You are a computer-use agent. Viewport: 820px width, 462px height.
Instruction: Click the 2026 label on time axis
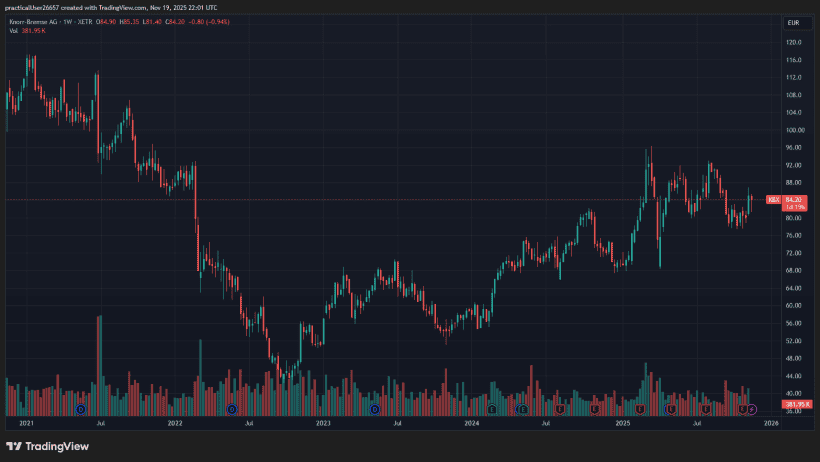click(771, 424)
